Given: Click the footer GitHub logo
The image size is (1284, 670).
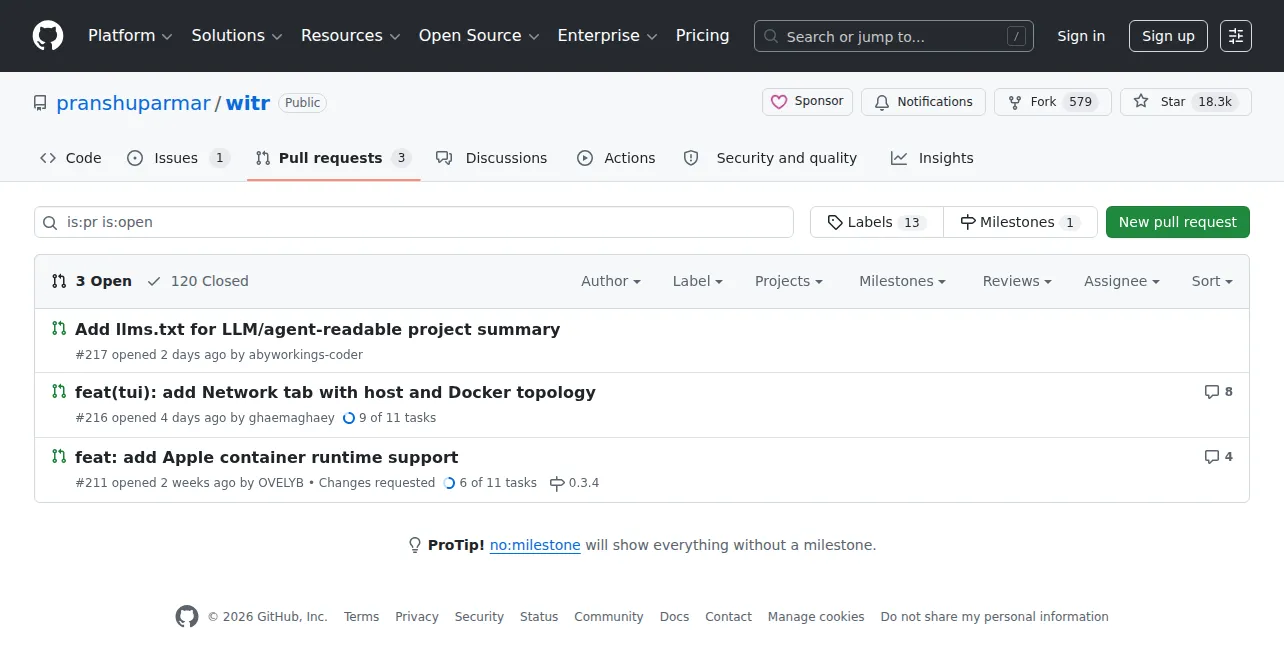Looking at the screenshot, I should 187,616.
